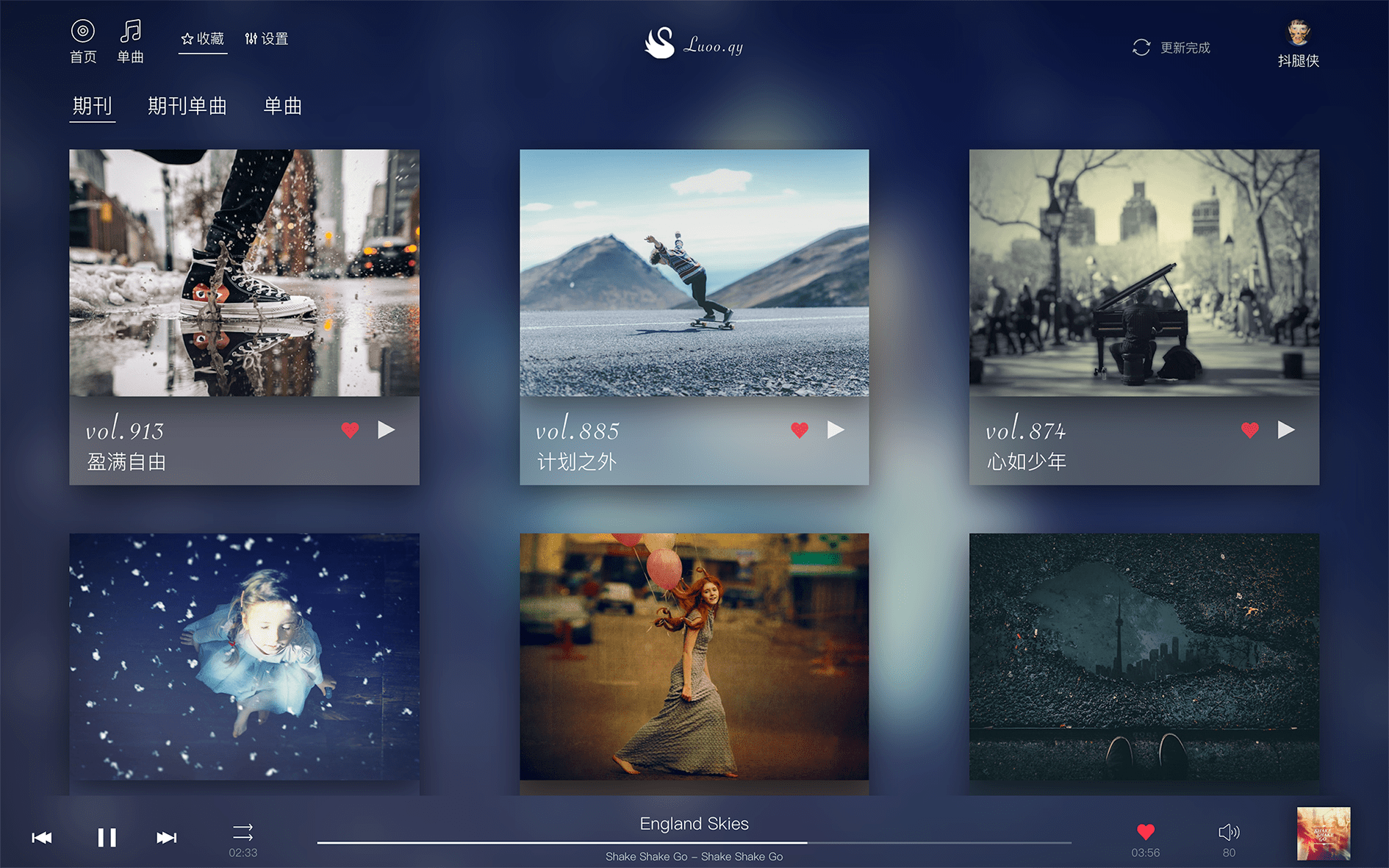Open the user avatar profile picture

[1299, 32]
